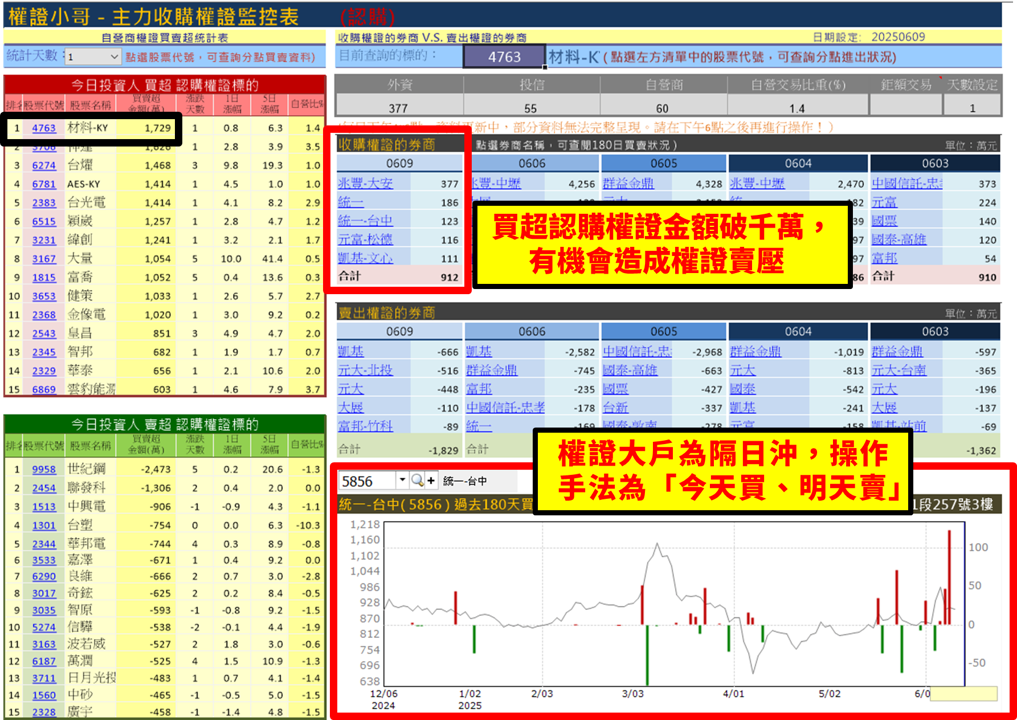Viewport: 1017px width, 720px height.
Task: Open stock code 3711 日月光投控
Action: pyautogui.click(x=44, y=678)
